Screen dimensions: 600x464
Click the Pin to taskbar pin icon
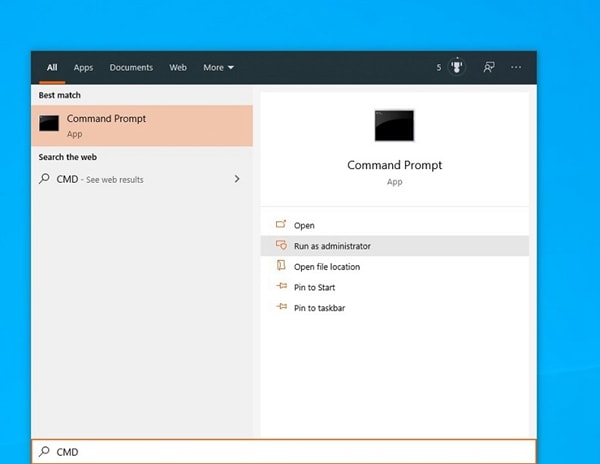282,306
